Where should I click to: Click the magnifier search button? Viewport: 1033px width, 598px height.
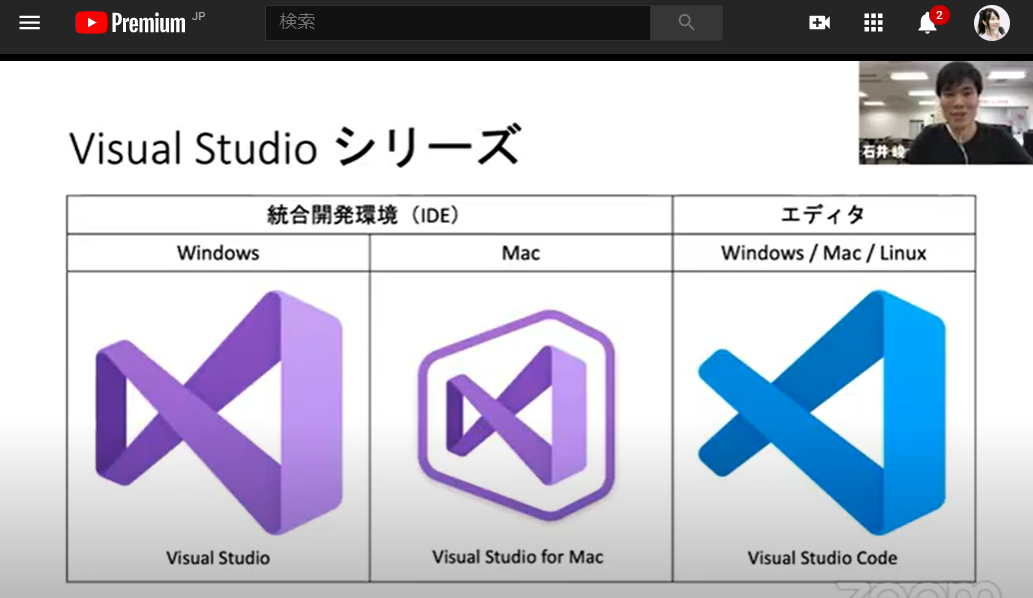point(686,23)
